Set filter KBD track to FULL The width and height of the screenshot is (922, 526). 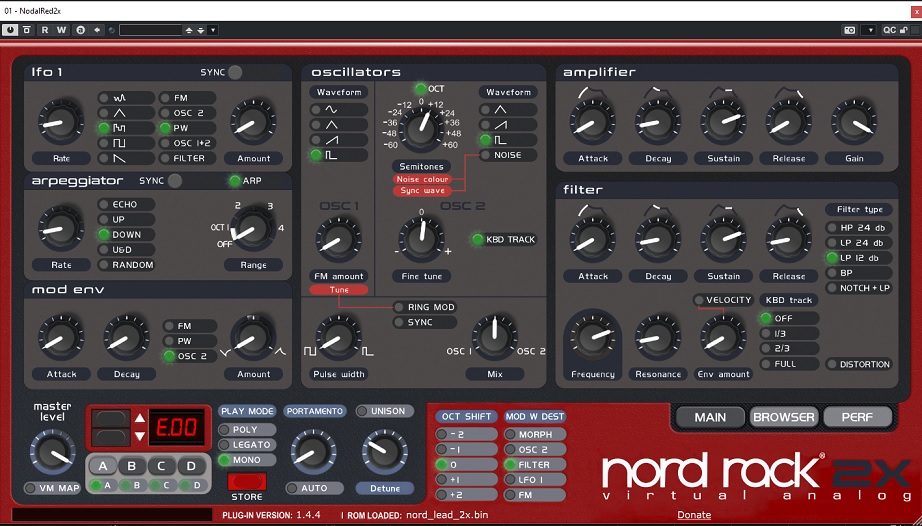pyautogui.click(x=789, y=364)
